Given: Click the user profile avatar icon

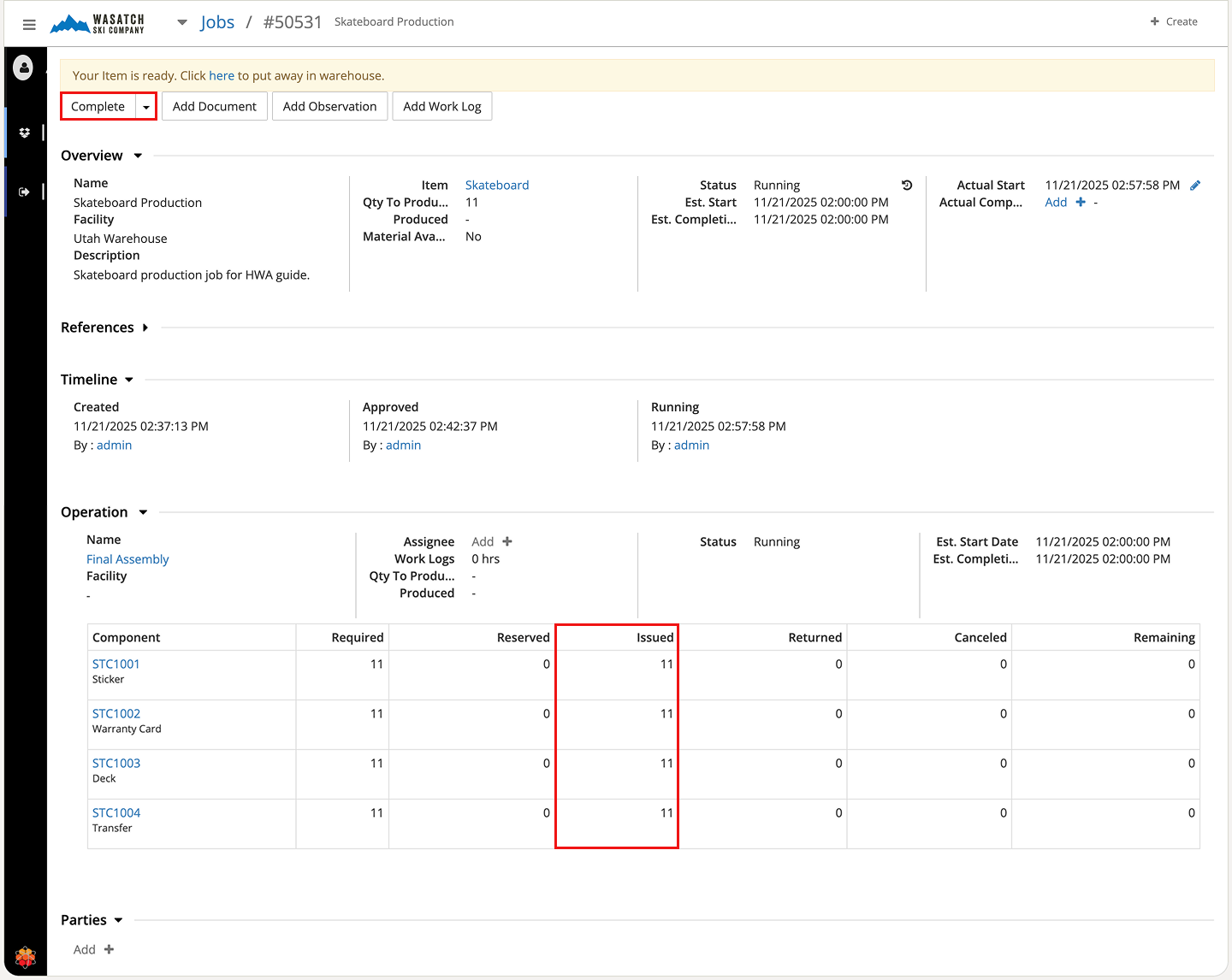Looking at the screenshot, I should tap(24, 68).
